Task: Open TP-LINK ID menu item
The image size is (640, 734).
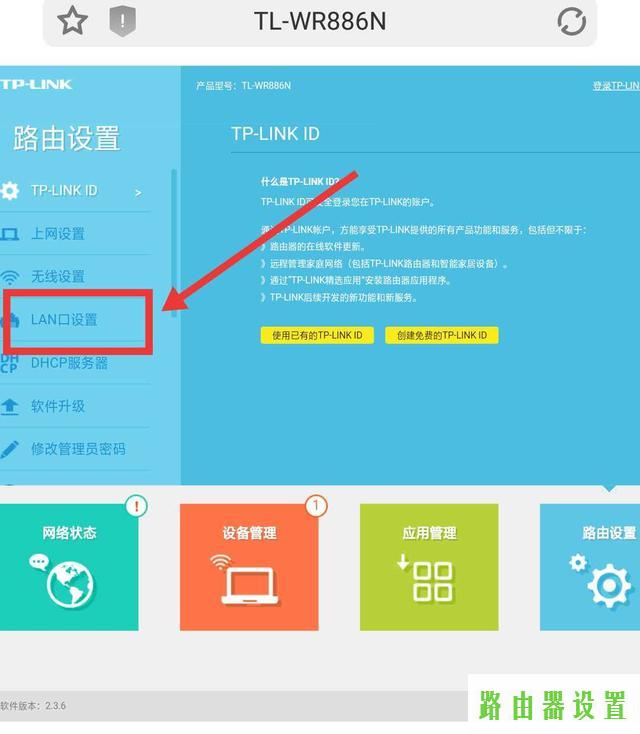Action: click(x=64, y=191)
